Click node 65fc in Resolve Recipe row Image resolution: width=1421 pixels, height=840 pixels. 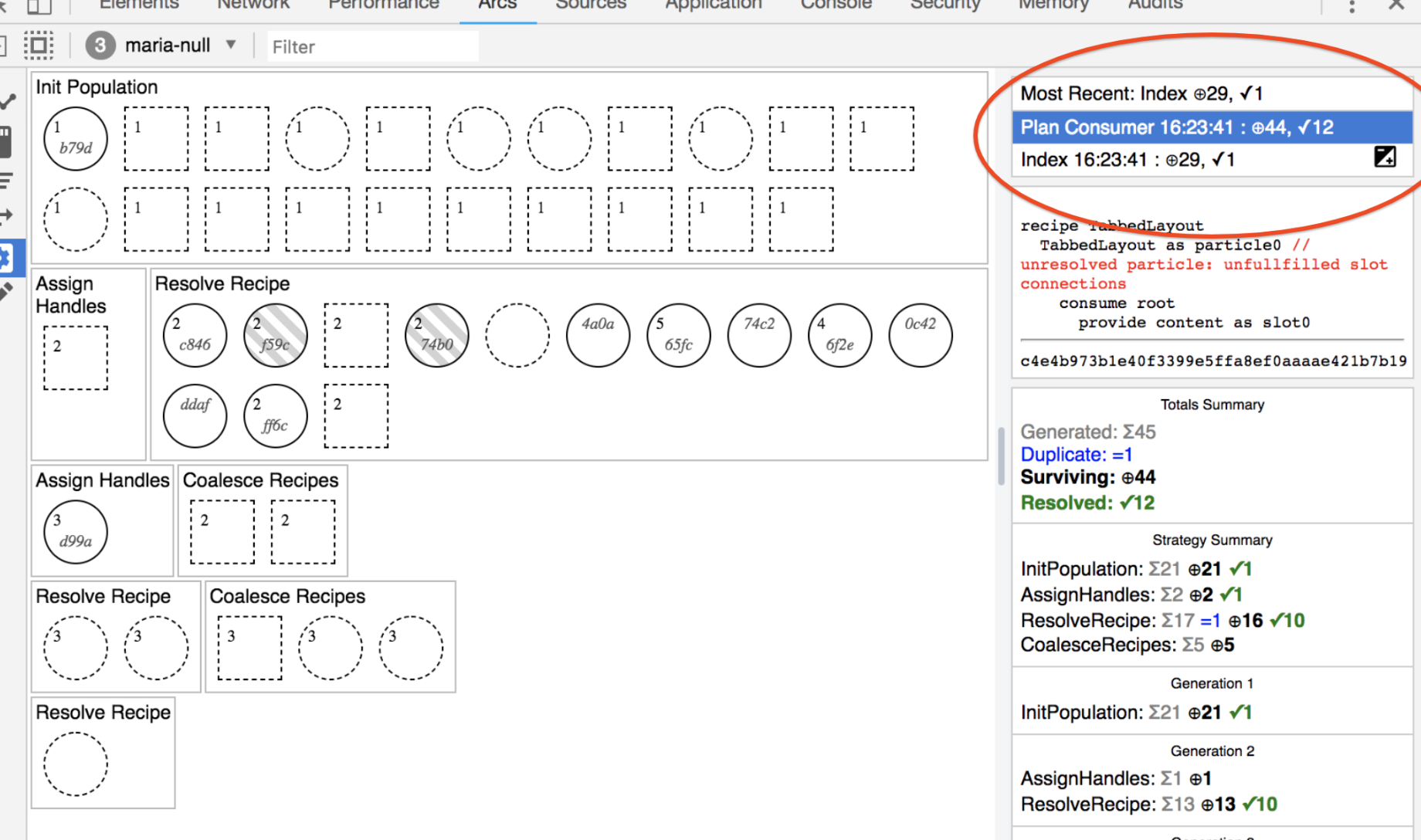coord(678,335)
